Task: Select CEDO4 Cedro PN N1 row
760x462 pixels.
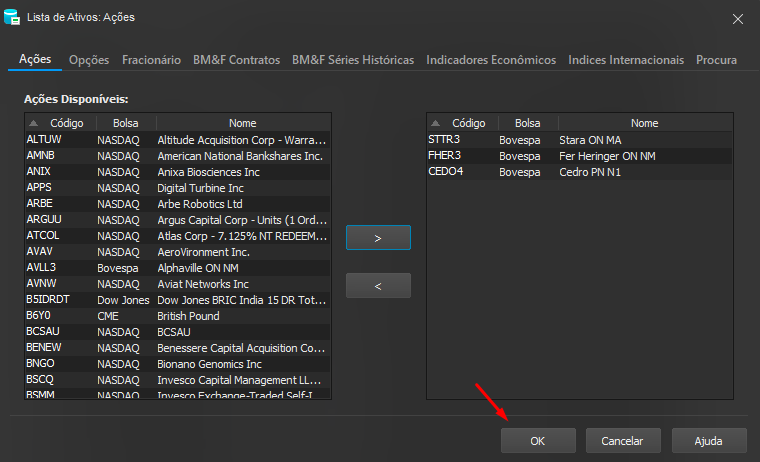Action: (580, 172)
